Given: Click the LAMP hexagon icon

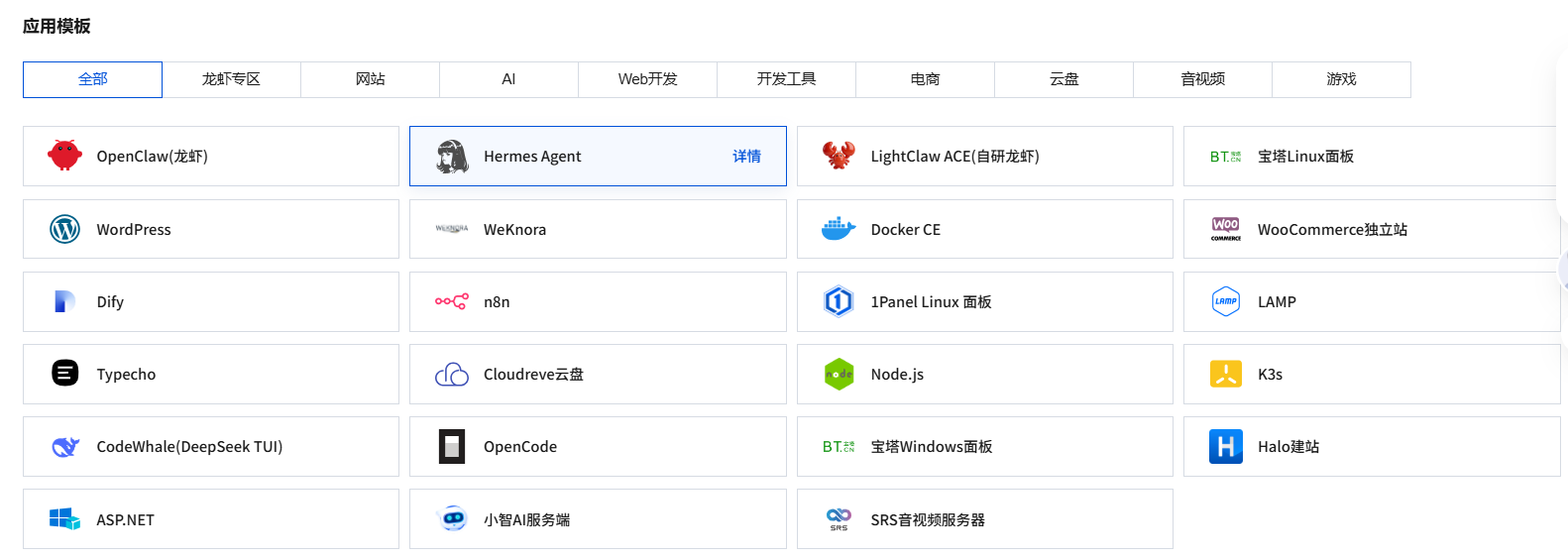Looking at the screenshot, I should point(1226,301).
